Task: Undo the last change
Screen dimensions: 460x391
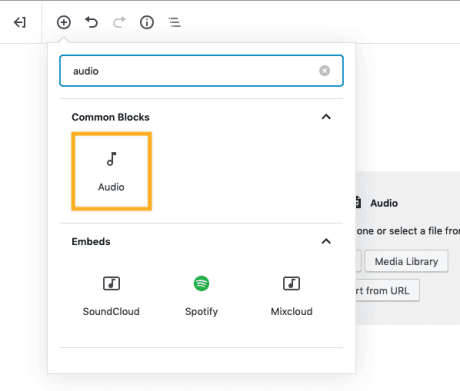Action: [x=91, y=22]
